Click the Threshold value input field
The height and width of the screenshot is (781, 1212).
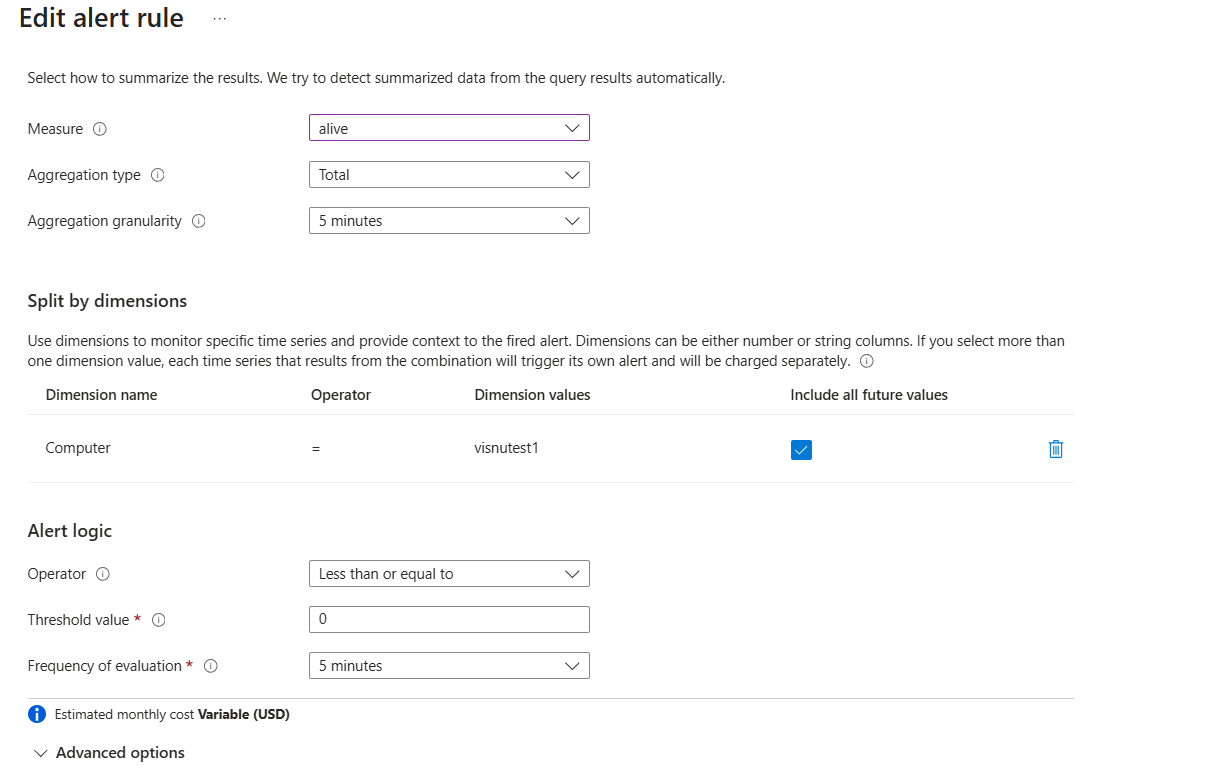[449, 619]
